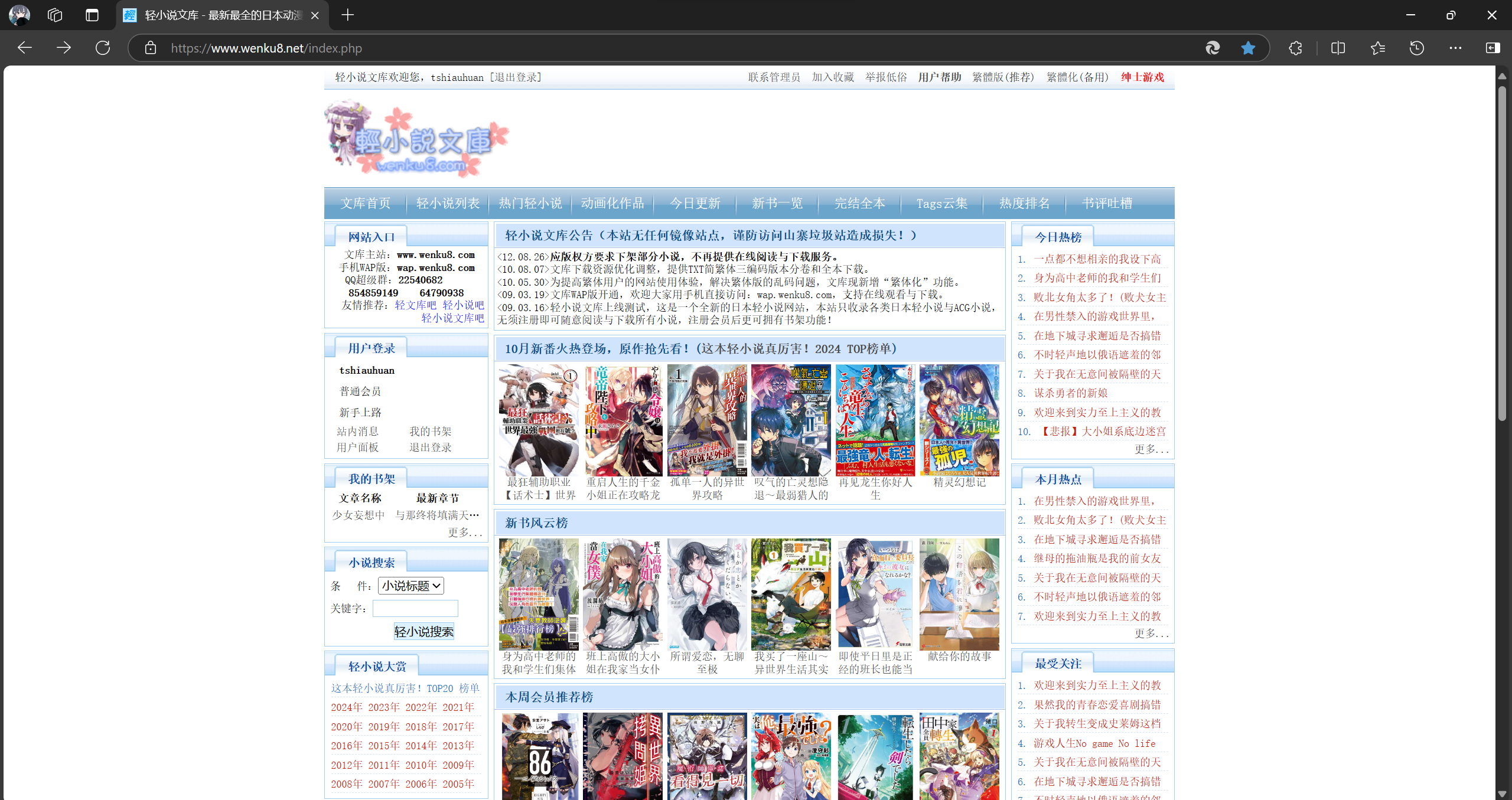Open the 轻文库吧 friend link

pyautogui.click(x=415, y=305)
